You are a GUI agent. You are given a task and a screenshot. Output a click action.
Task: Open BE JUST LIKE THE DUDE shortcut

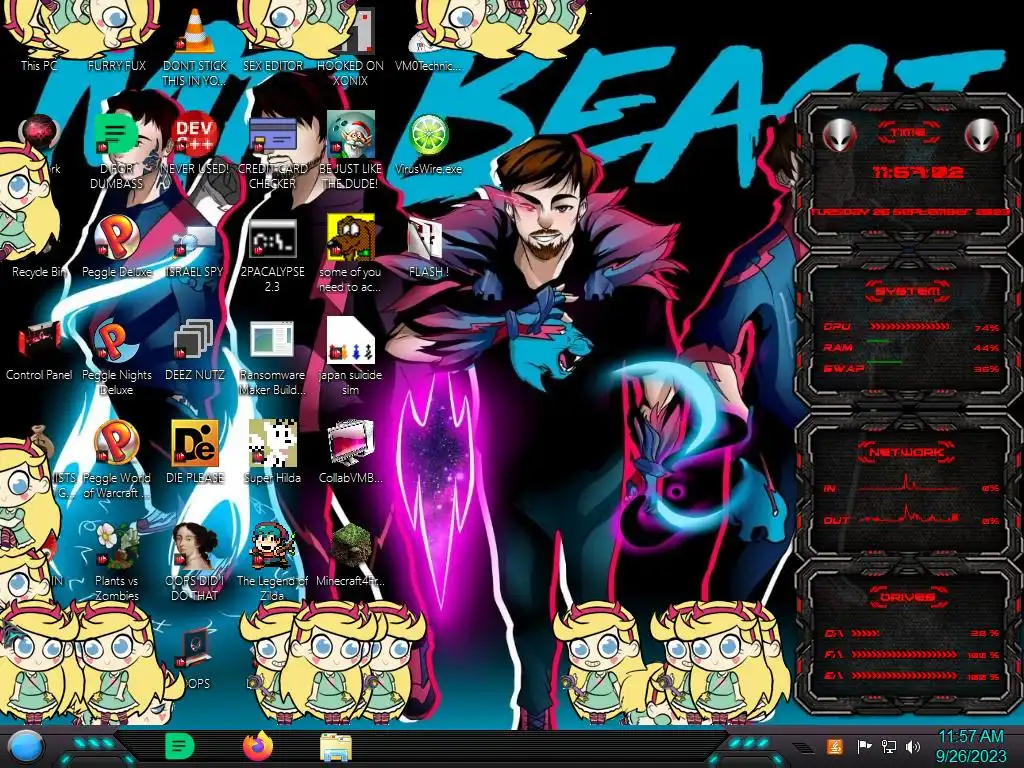pyautogui.click(x=351, y=150)
